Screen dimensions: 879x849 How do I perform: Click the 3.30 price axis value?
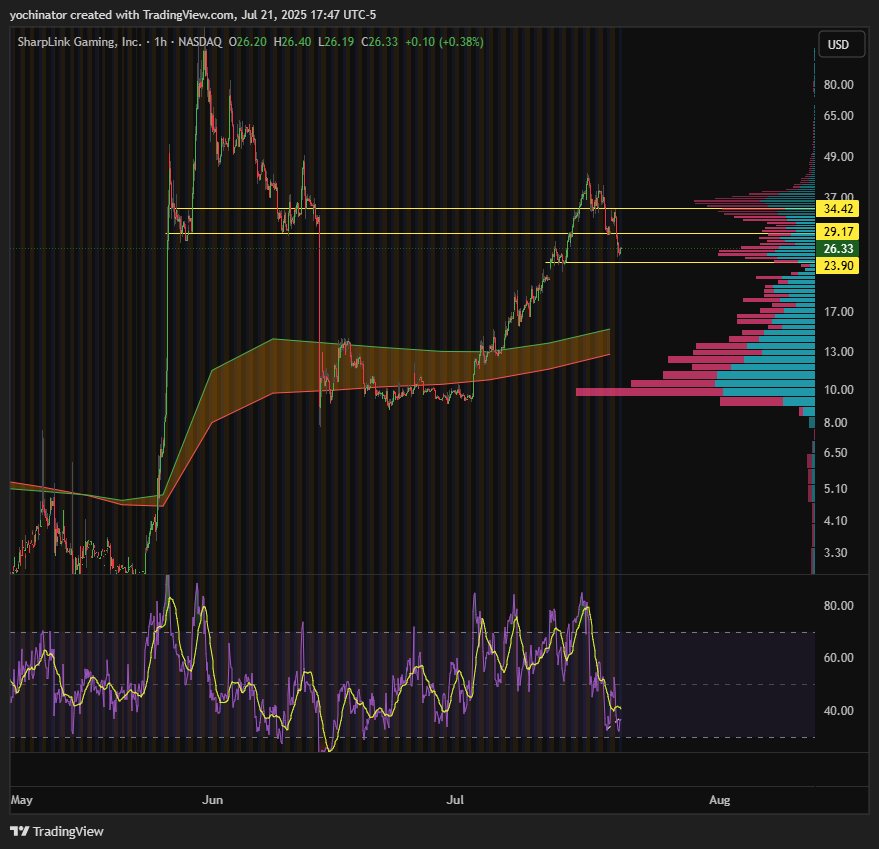pyautogui.click(x=835, y=553)
